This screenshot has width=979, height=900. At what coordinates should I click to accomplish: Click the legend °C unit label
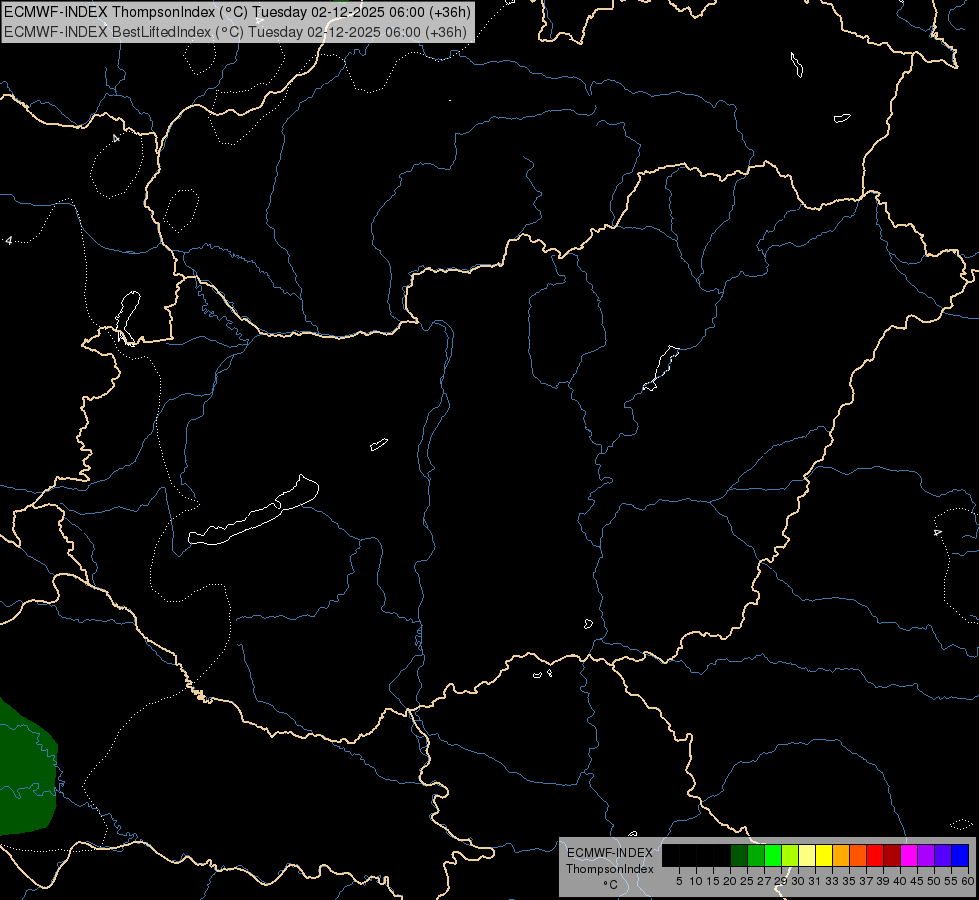611,884
